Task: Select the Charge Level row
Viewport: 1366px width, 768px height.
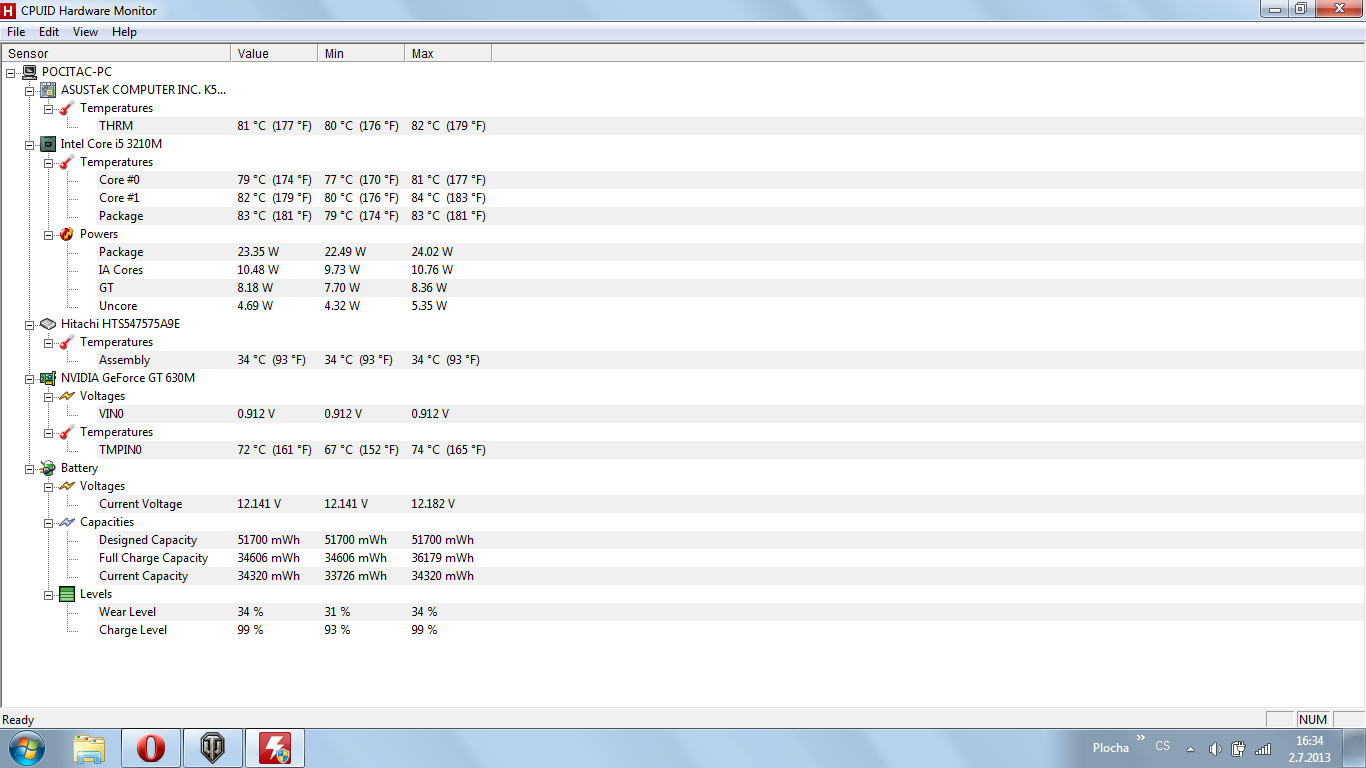Action: (x=683, y=630)
